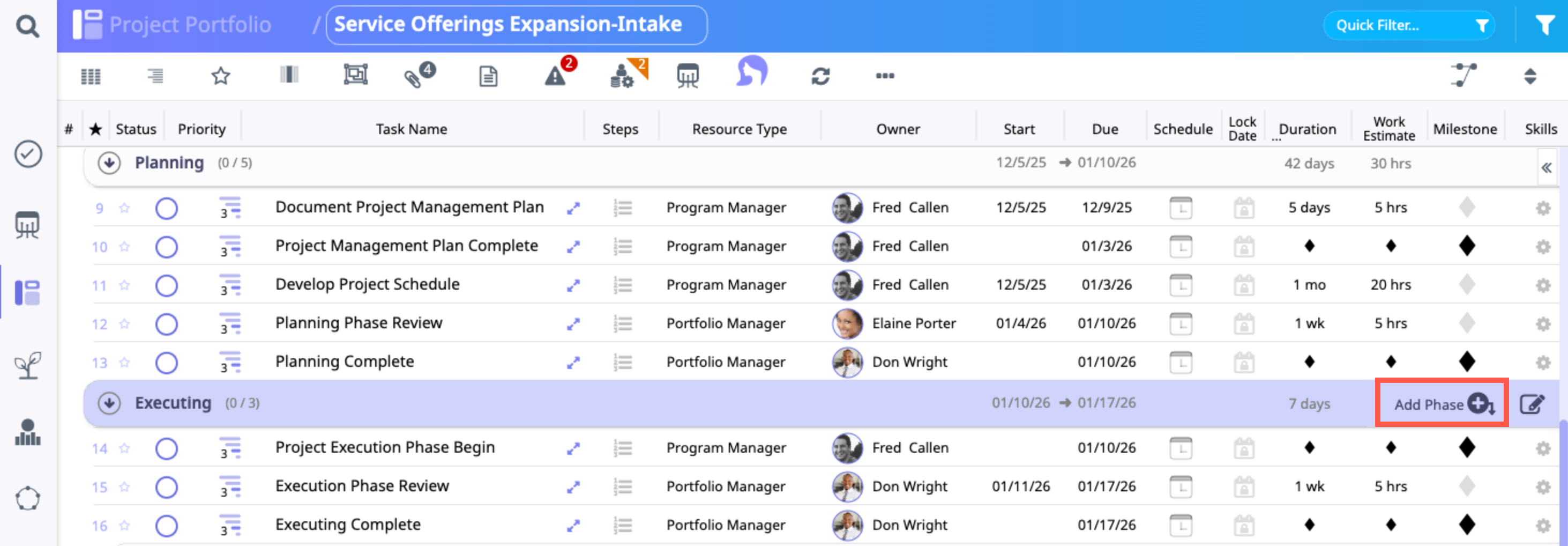Image resolution: width=1568 pixels, height=546 pixels.
Task: Open the Project Portfolio breadcrumb link
Action: point(190,25)
